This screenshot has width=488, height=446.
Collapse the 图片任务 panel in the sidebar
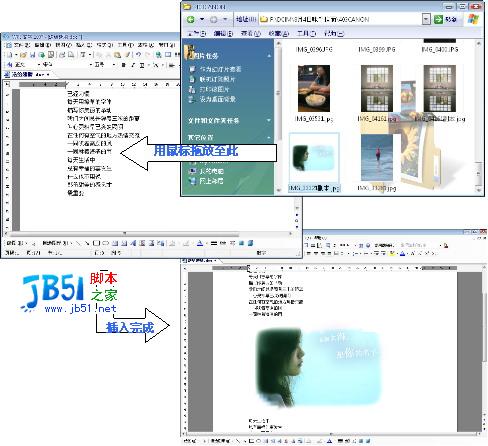[269, 56]
